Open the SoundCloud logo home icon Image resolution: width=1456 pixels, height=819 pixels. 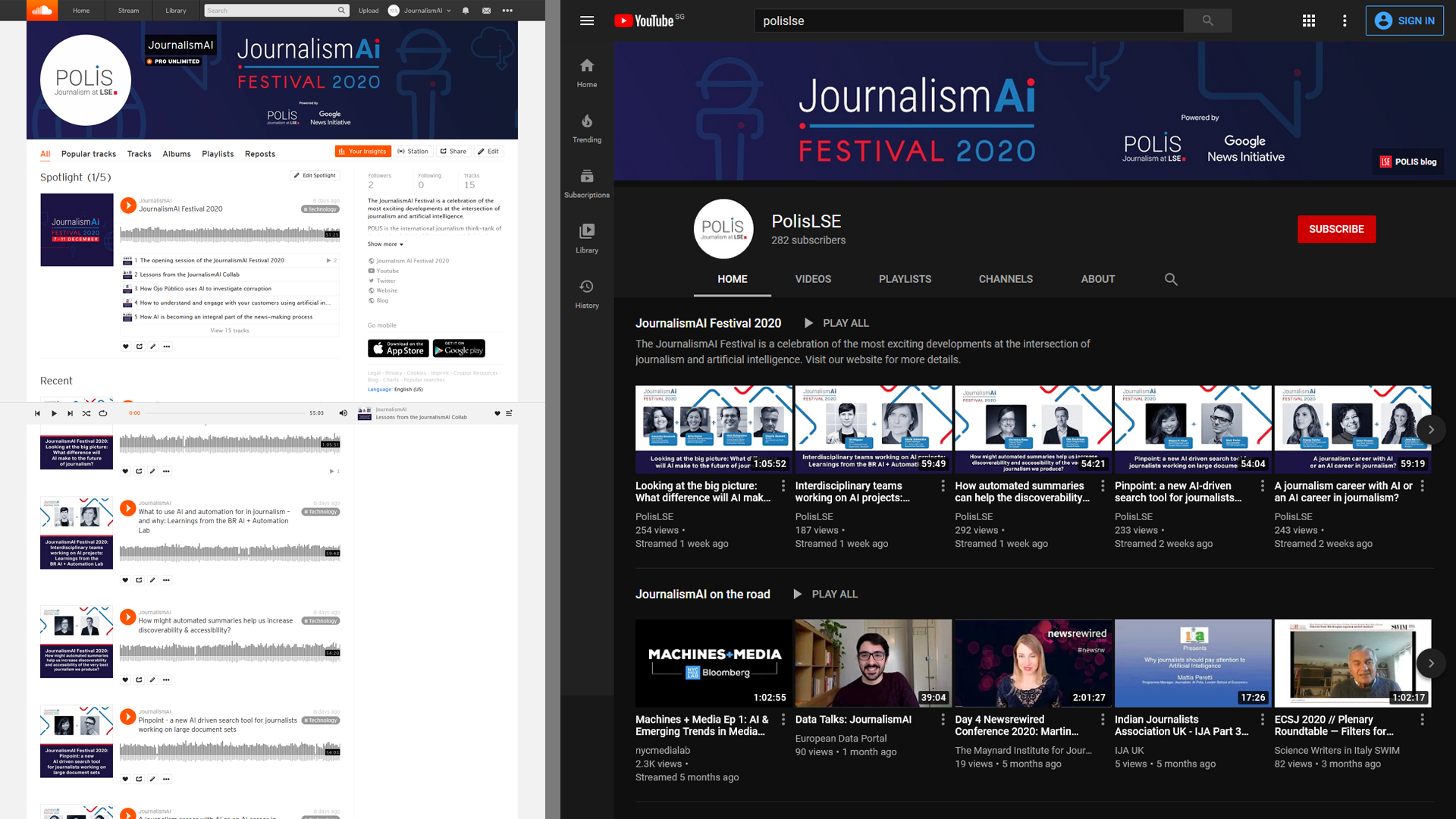[x=42, y=11]
